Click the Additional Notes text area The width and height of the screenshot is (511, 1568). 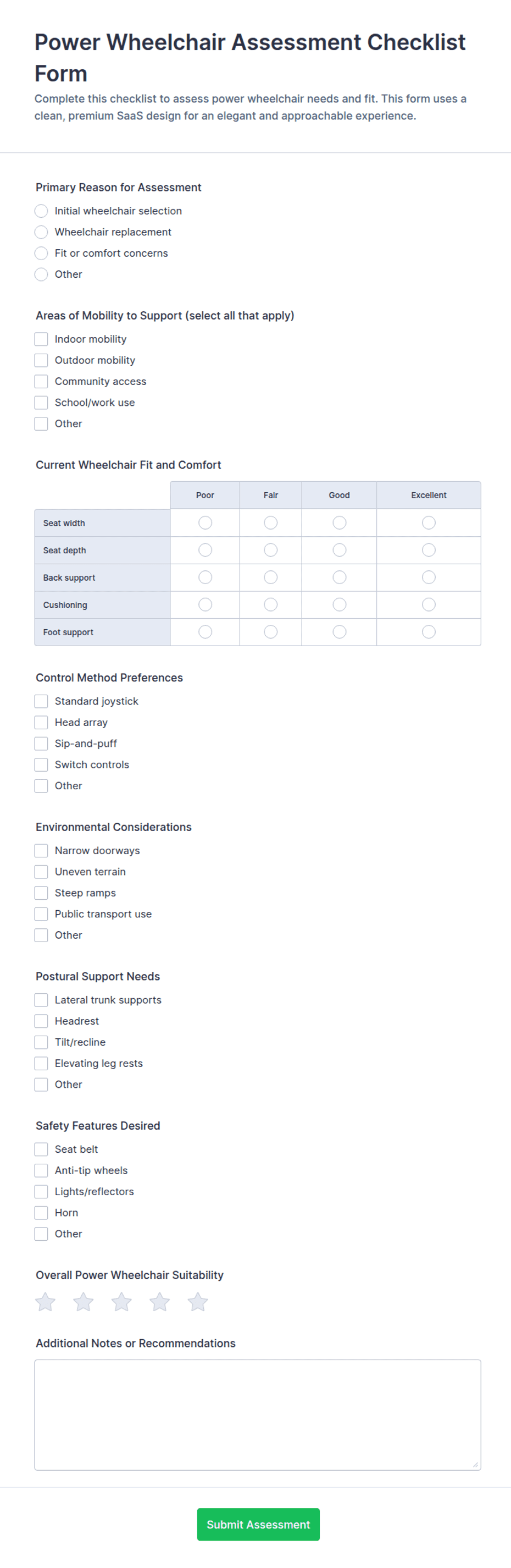coord(258,1415)
